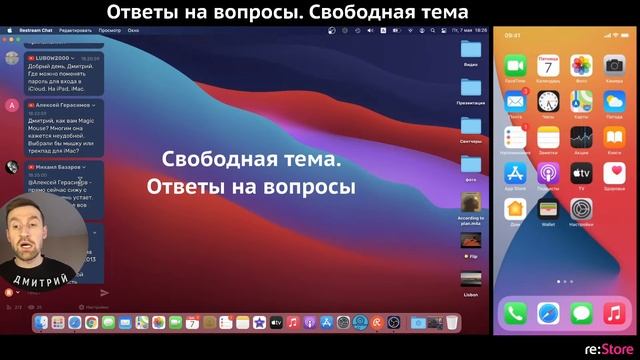640x360 pixels.
Task: Tap Phone in the iPhone dock
Action: point(515,314)
